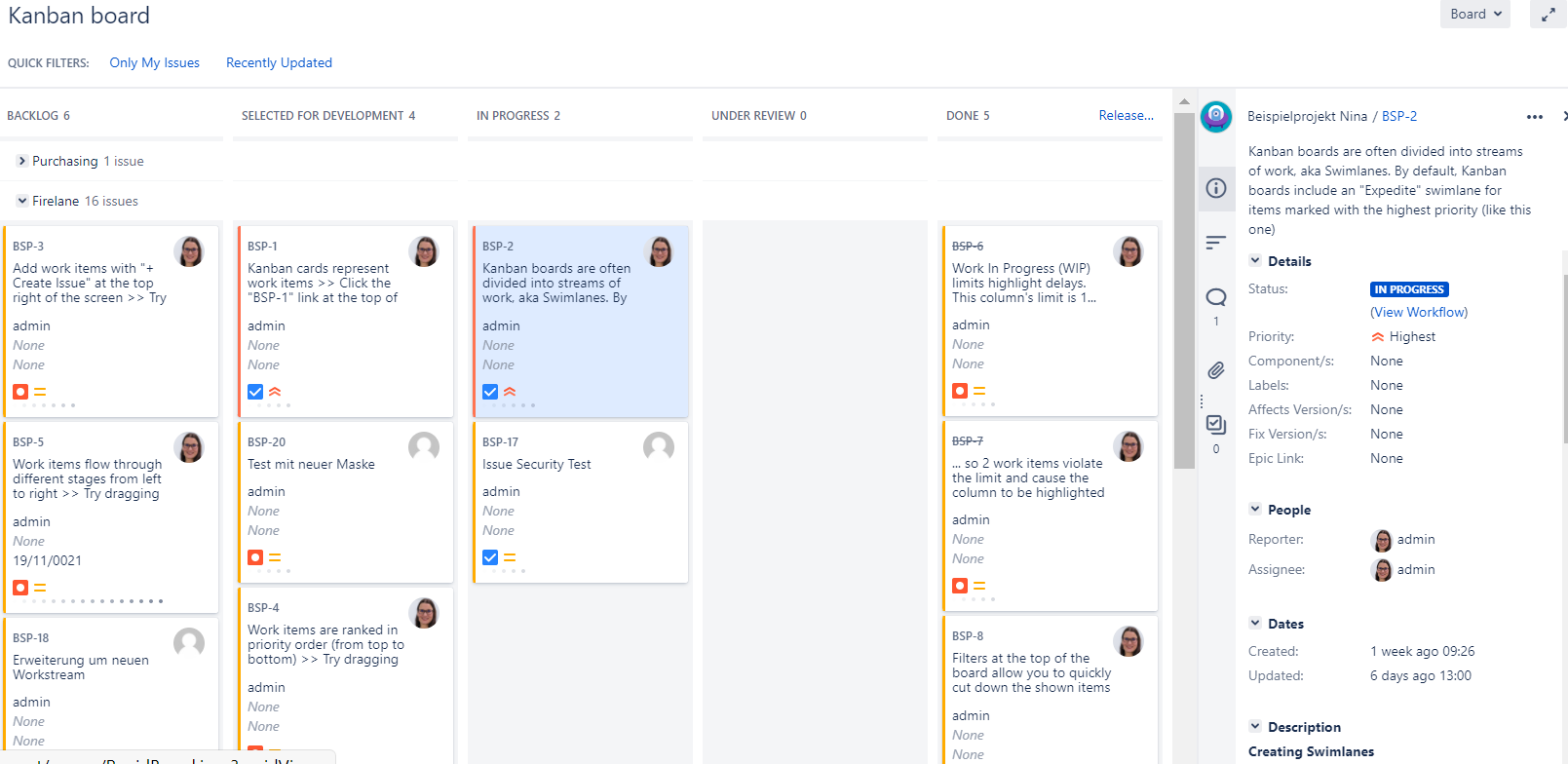Screen dimensions: 1568x764
Task: Collapse the Details section in issue panel
Action: 1255,261
